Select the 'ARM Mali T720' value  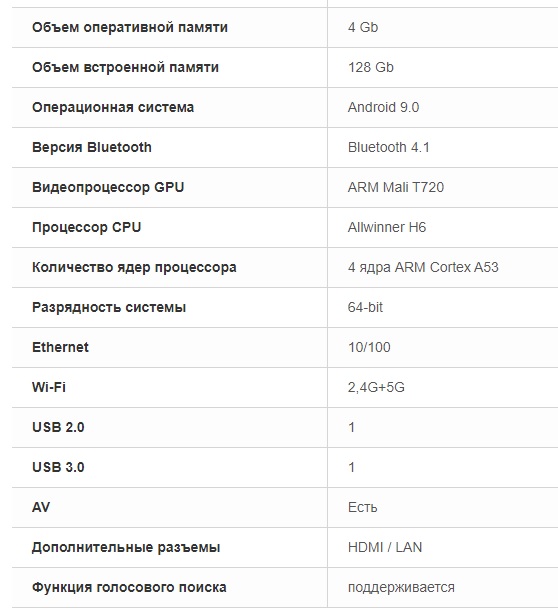(396, 187)
